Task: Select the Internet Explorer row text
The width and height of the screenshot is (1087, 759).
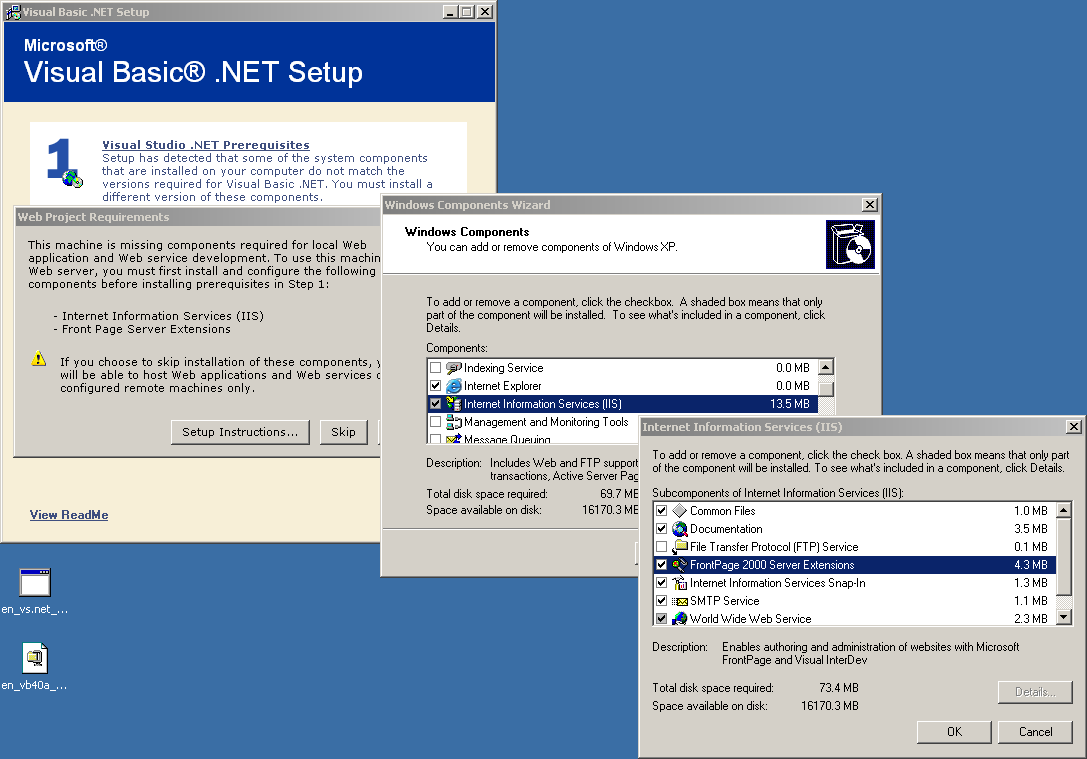Action: tap(503, 386)
